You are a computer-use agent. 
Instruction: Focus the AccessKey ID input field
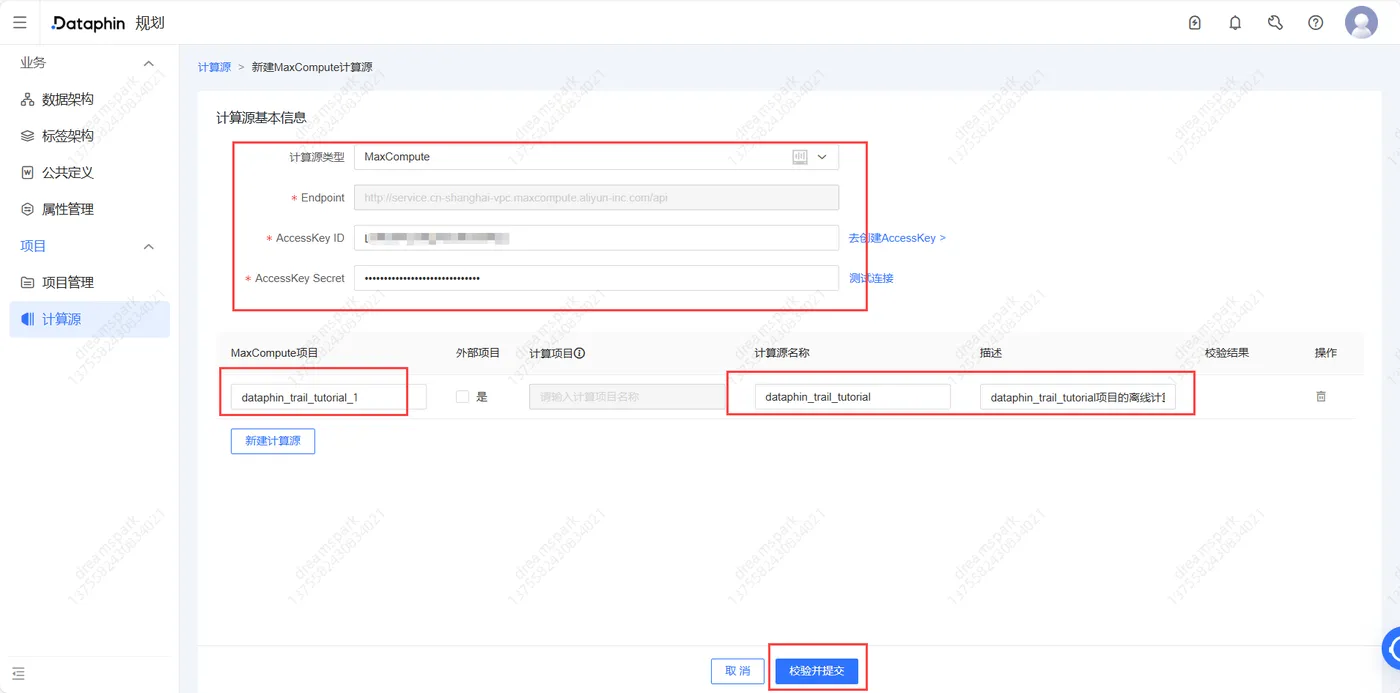[x=596, y=238]
